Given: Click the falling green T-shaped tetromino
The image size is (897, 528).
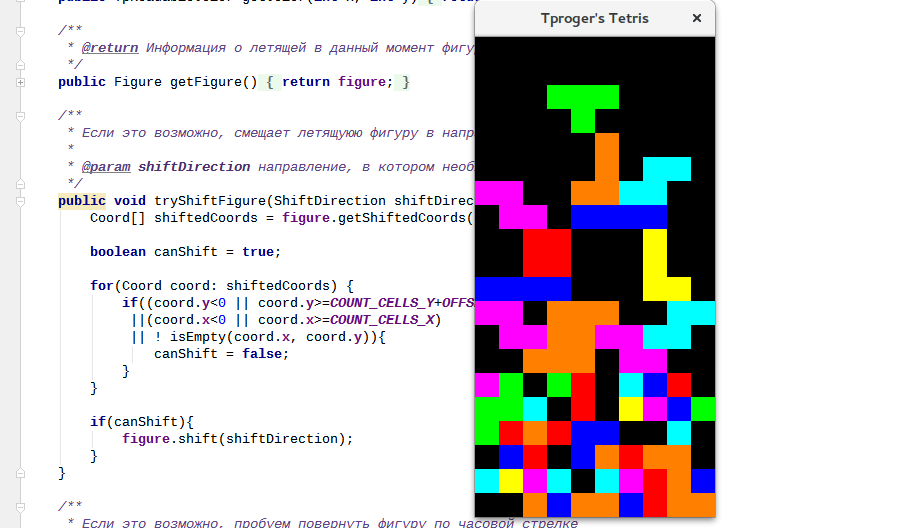Looking at the screenshot, I should tap(583, 103).
